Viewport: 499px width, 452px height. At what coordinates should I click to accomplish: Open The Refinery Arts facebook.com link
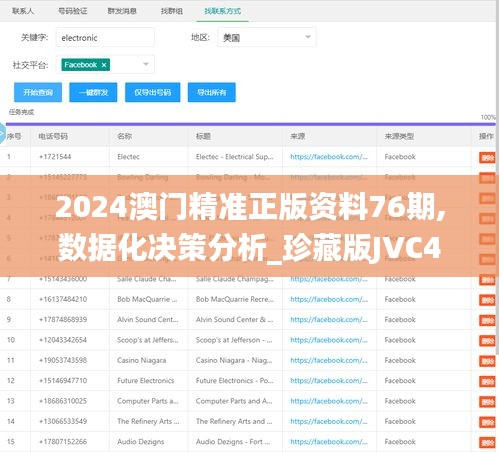coord(329,421)
